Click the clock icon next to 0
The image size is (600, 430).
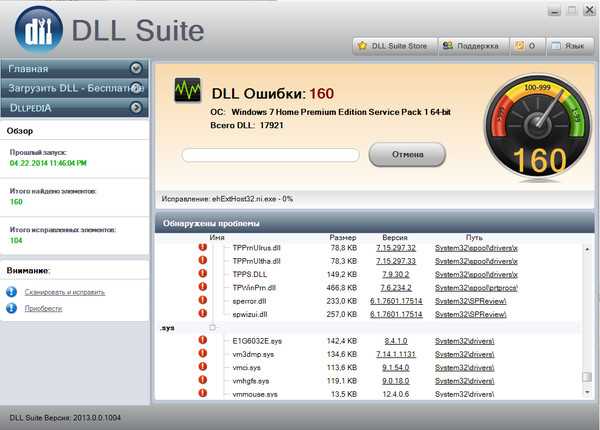(x=520, y=46)
